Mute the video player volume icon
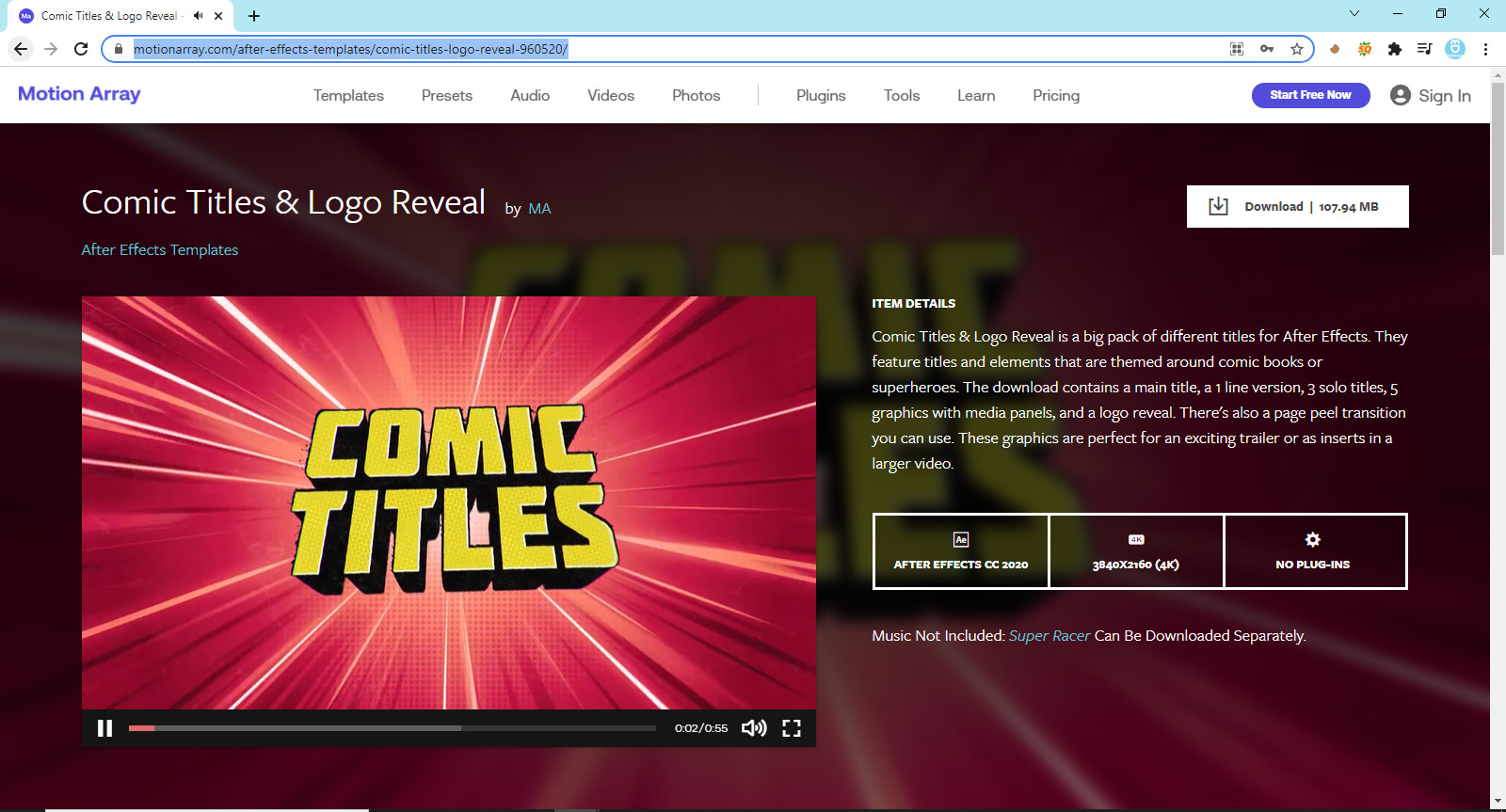The height and width of the screenshot is (812, 1506). (x=754, y=728)
